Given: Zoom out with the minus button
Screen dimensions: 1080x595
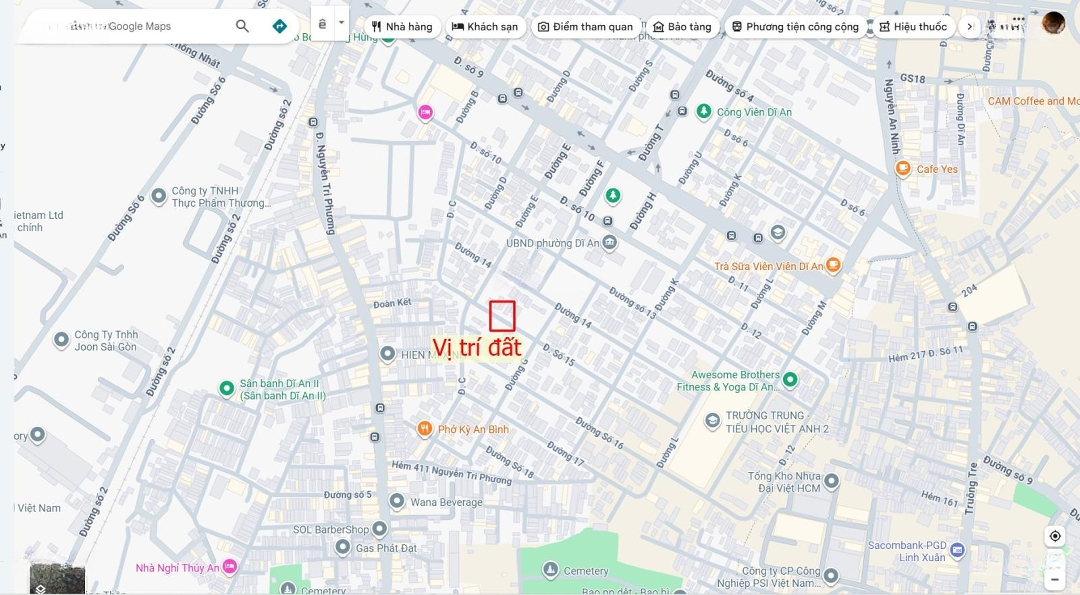Looking at the screenshot, I should pos(1055,580).
